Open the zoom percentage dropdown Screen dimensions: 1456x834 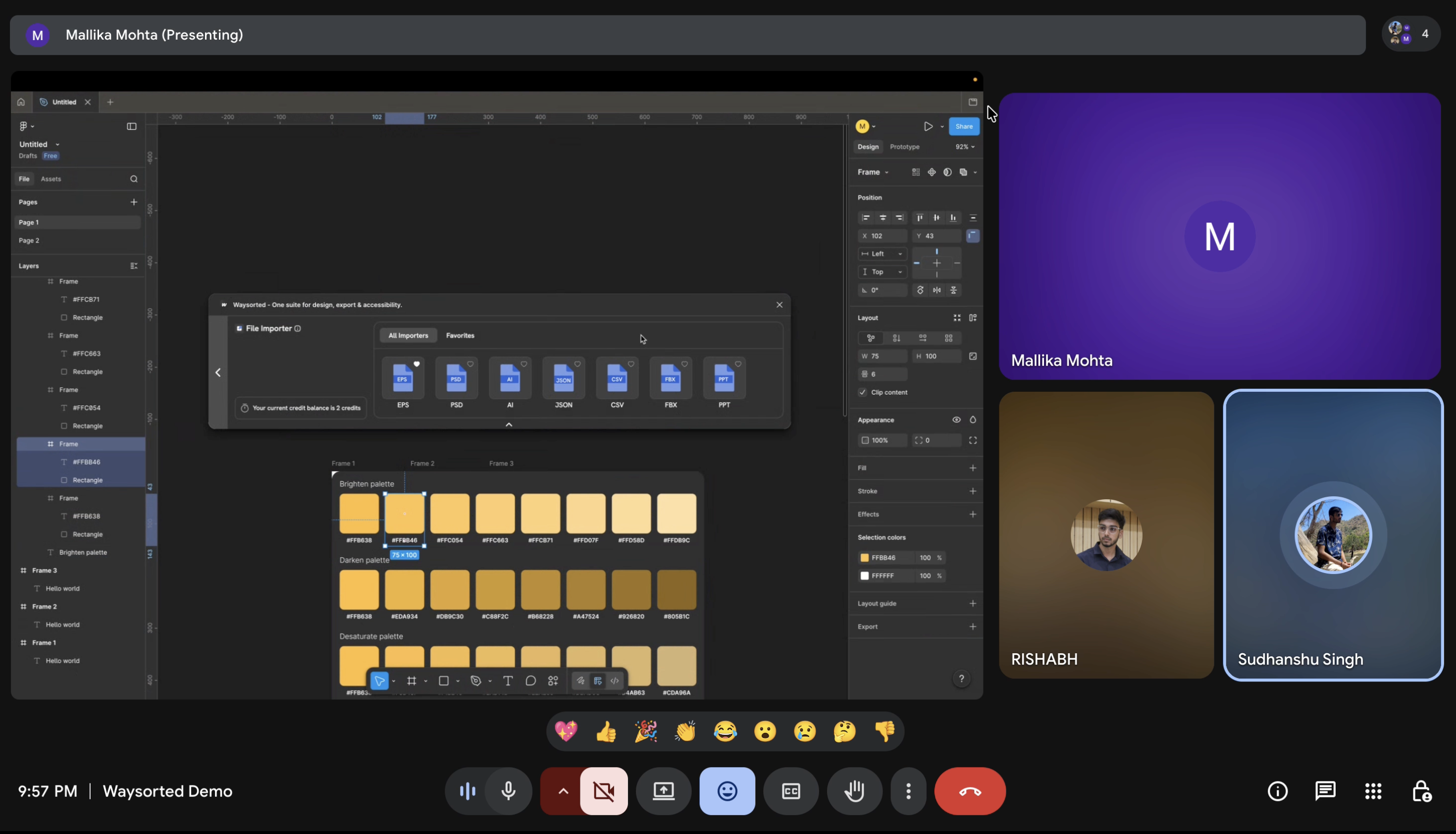point(965,147)
